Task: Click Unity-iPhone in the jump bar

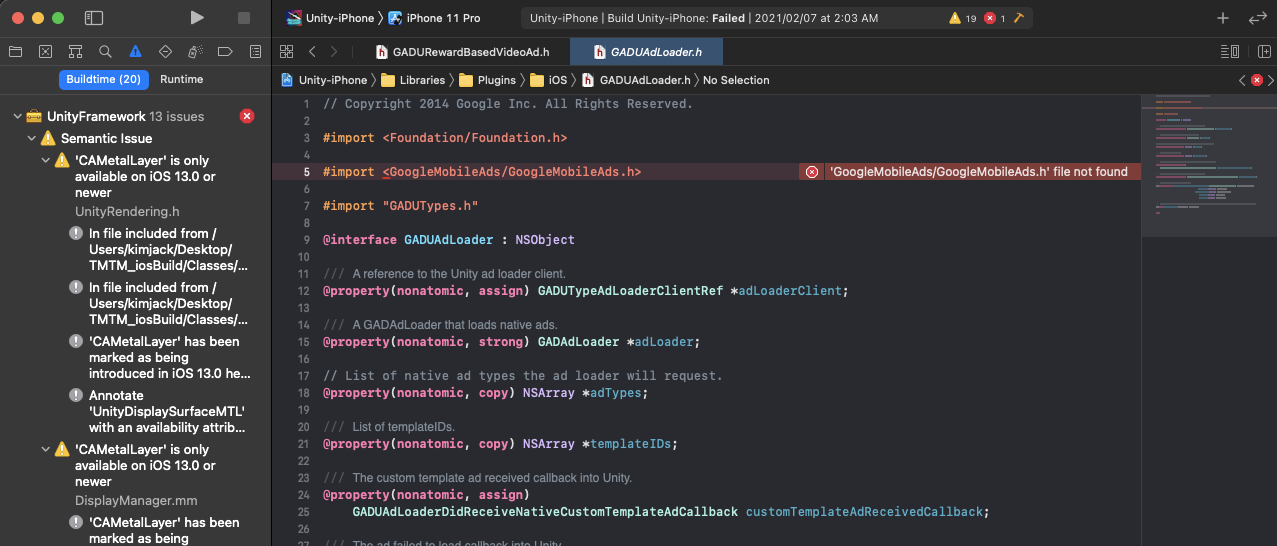Action: [x=324, y=80]
